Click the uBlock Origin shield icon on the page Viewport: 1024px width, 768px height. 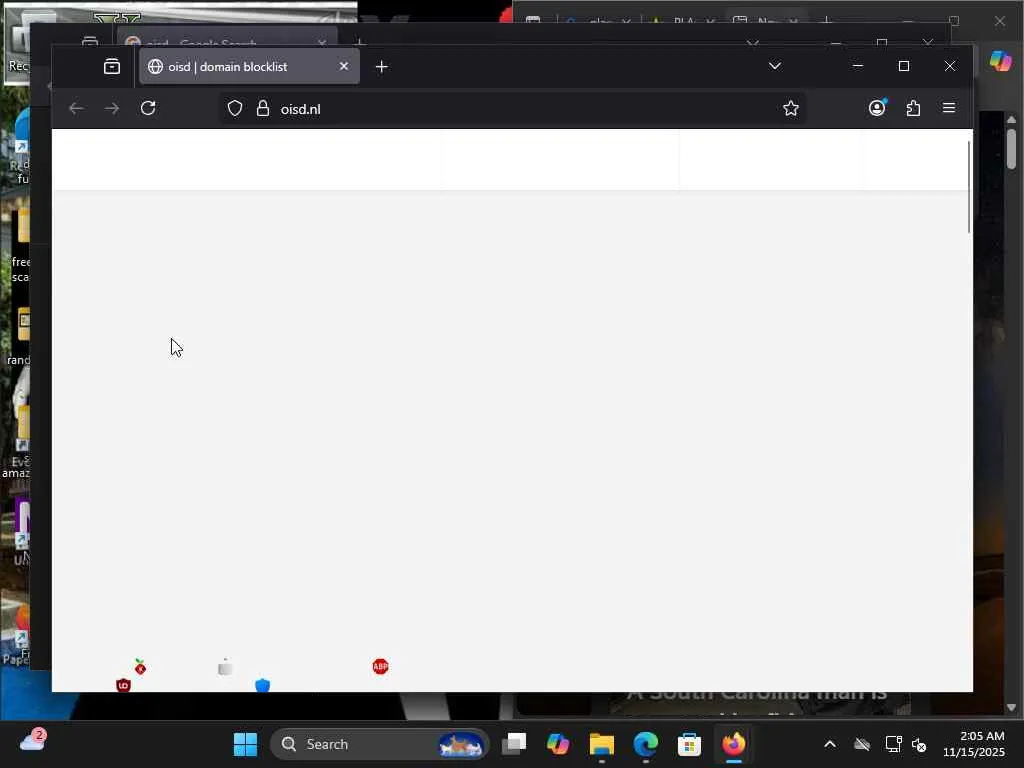tap(123, 685)
